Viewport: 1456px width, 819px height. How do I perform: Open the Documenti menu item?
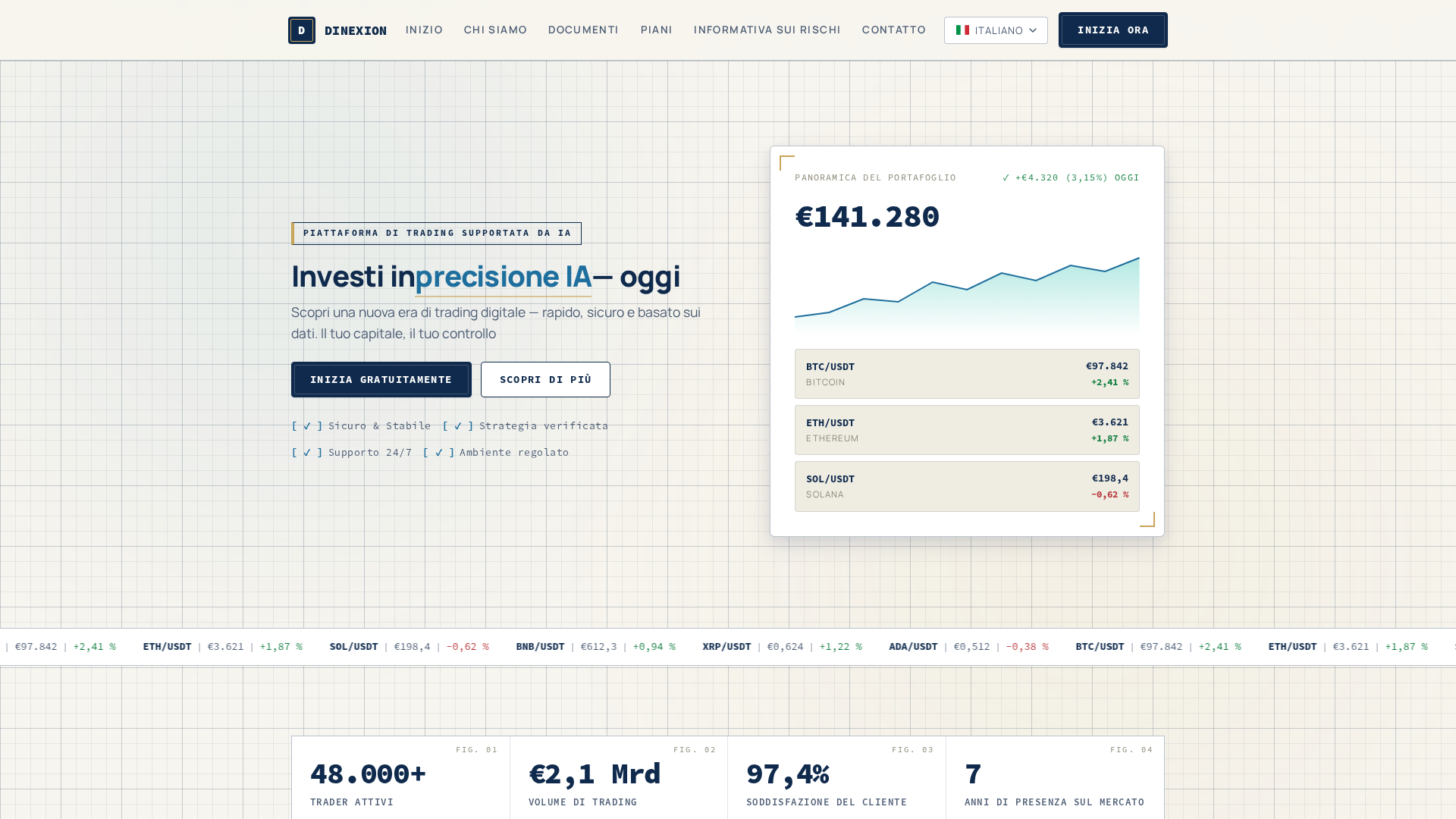click(x=583, y=30)
